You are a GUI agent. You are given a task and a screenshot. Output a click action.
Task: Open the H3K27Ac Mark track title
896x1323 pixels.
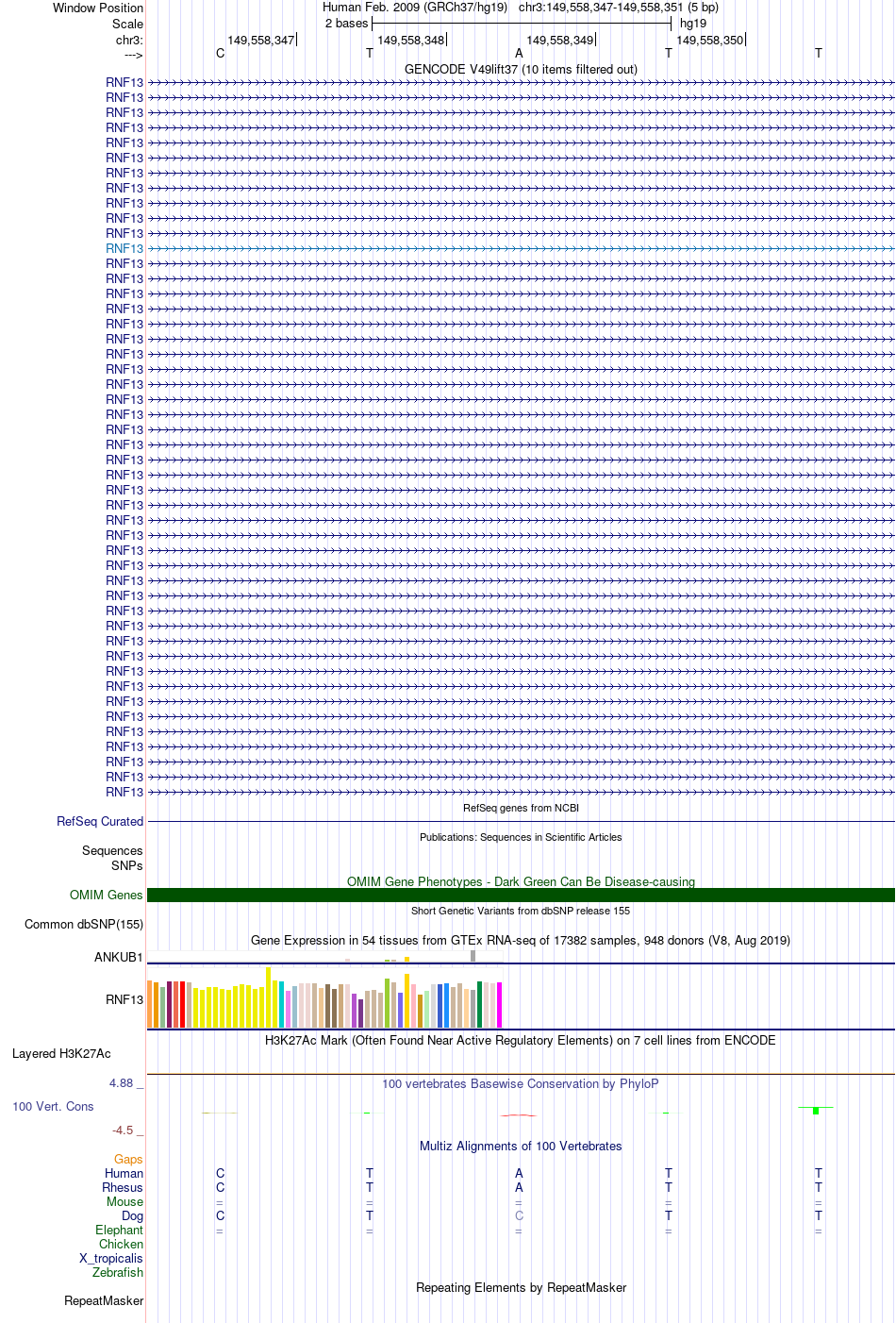(521, 1040)
